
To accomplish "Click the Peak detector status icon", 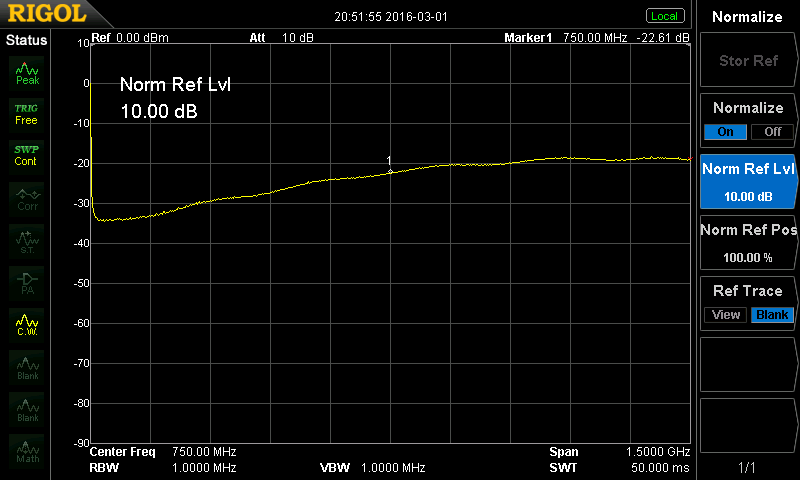I will pyautogui.click(x=27, y=71).
